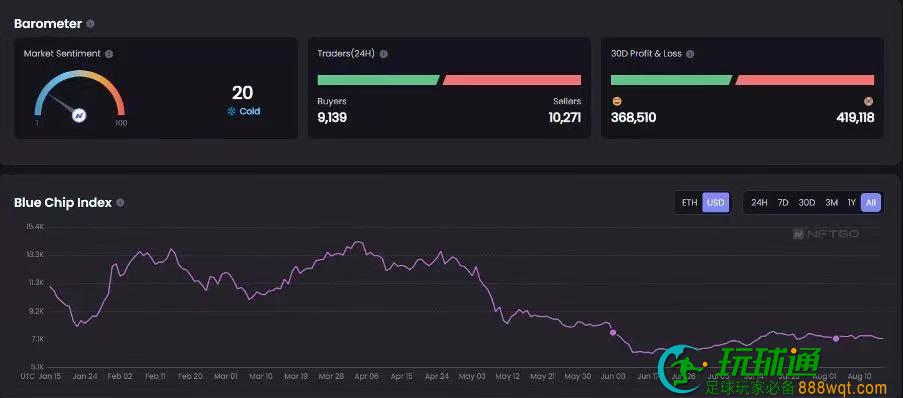The image size is (904, 398).
Task: Click the Apr 06 x-axis date label
Action: tap(367, 376)
